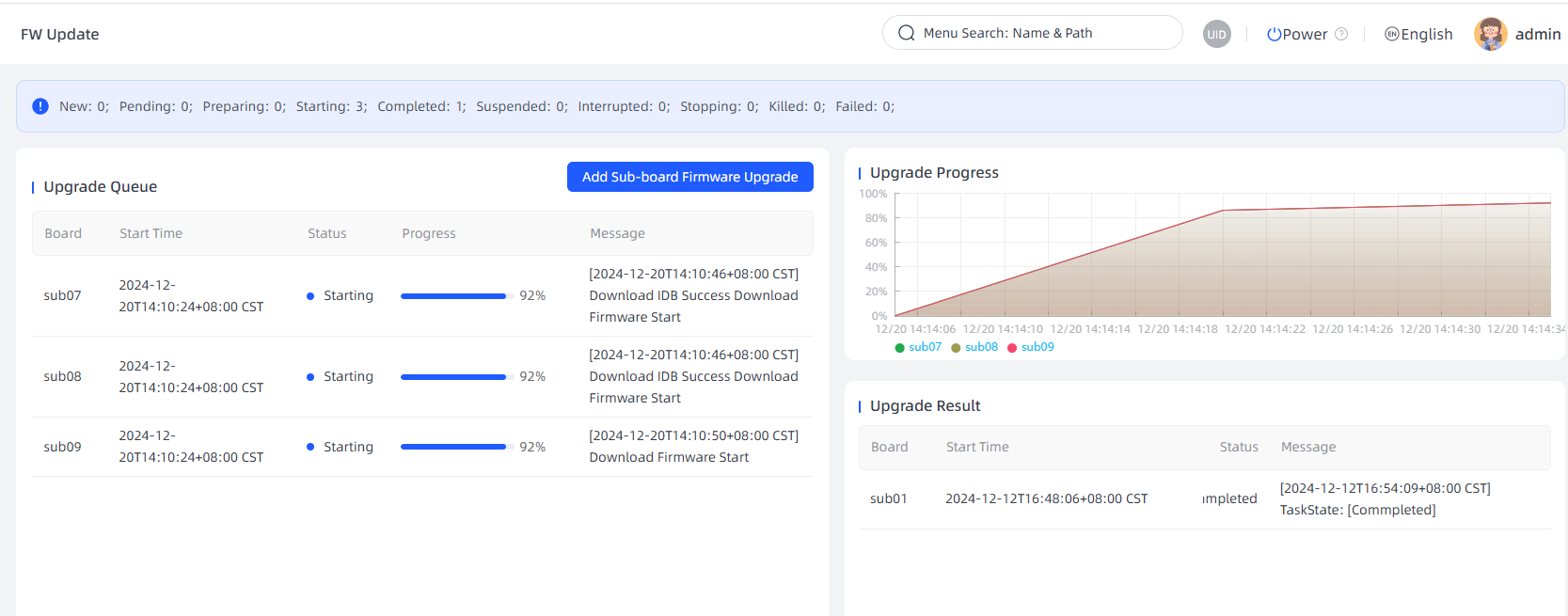Screen dimensions: 1568x616
Task: Click the 100% axis label on chart
Action: pyautogui.click(x=873, y=194)
